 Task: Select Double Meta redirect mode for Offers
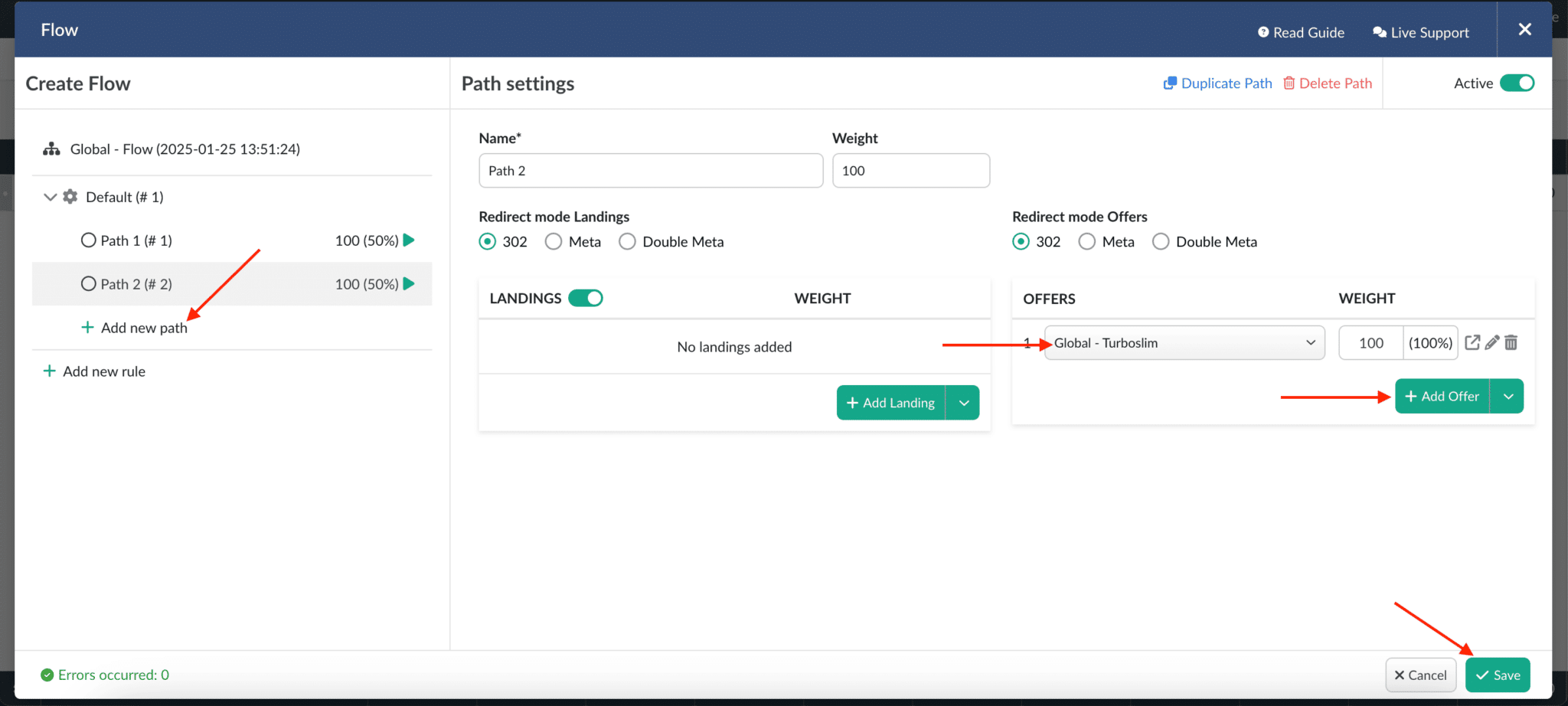click(1161, 241)
